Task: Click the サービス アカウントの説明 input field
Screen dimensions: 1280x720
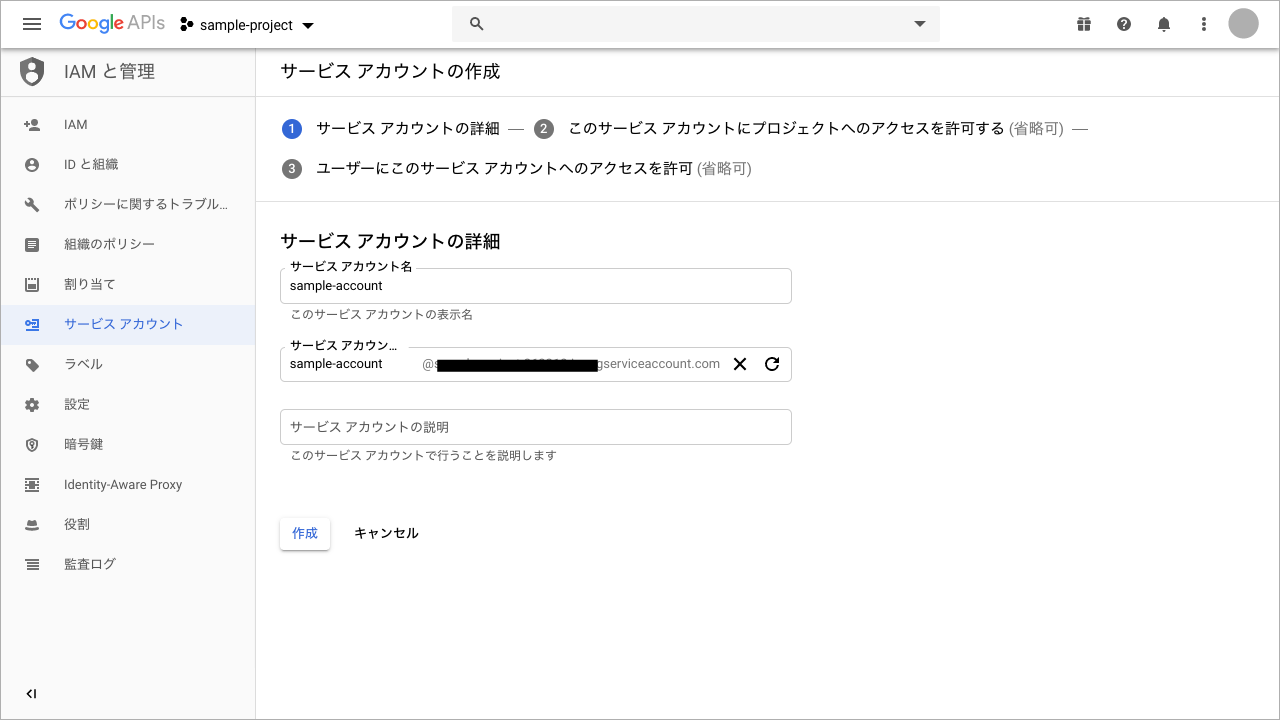Action: coord(536,426)
